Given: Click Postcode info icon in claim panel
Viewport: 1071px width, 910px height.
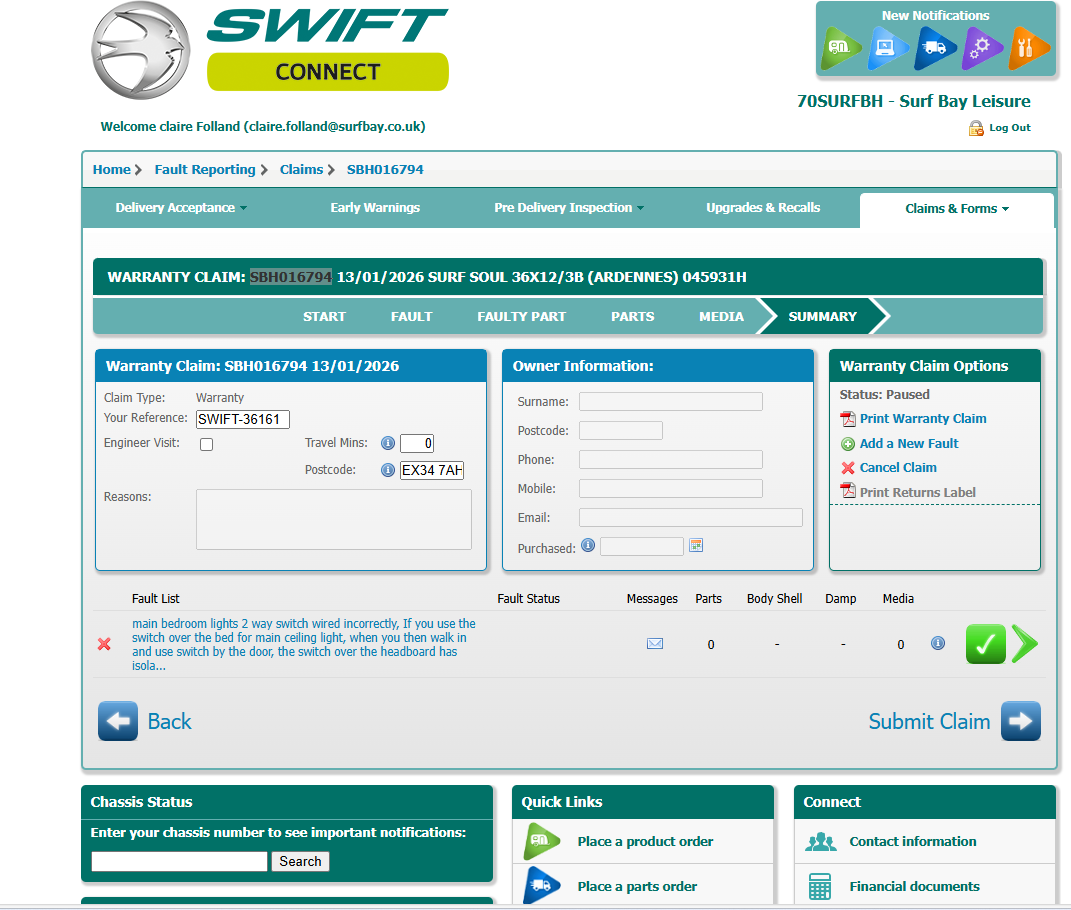Looking at the screenshot, I should tap(387, 470).
